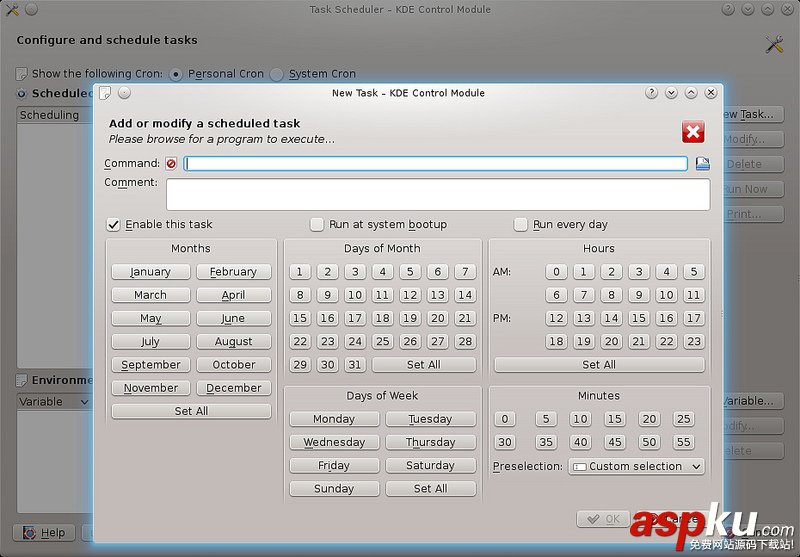
Task: Toggle minute 0 button
Action: pos(505,419)
